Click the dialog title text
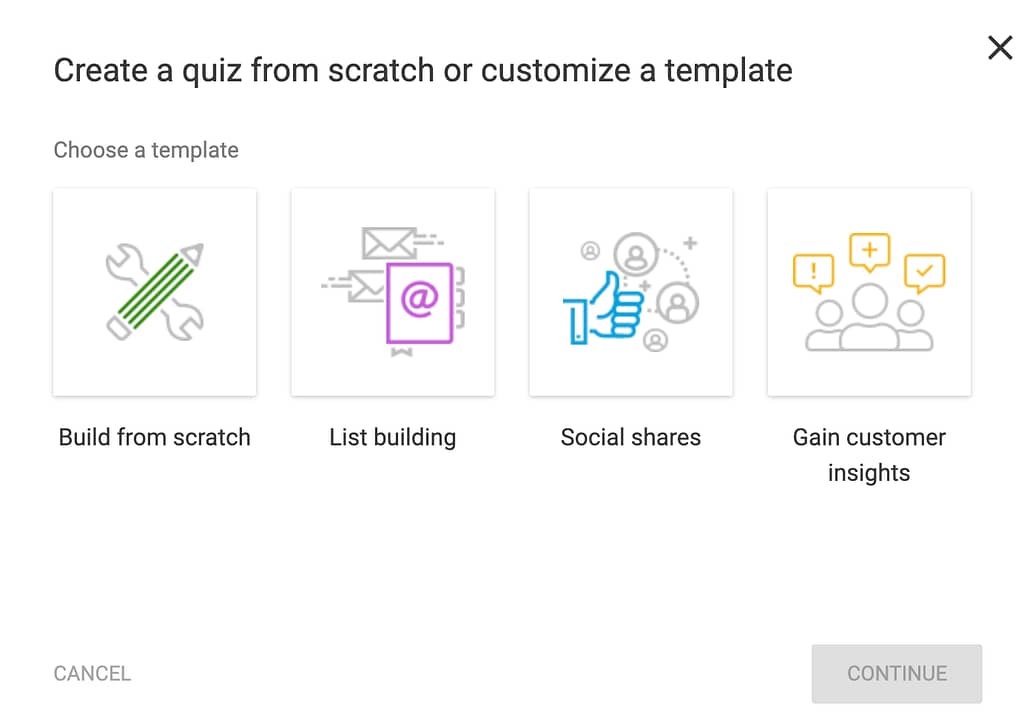The image size is (1024, 725). point(423,71)
